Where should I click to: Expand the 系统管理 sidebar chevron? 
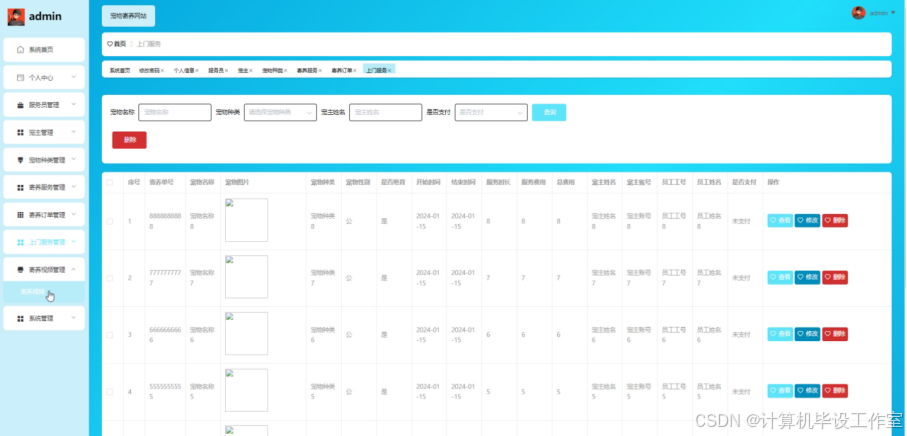tap(73, 318)
